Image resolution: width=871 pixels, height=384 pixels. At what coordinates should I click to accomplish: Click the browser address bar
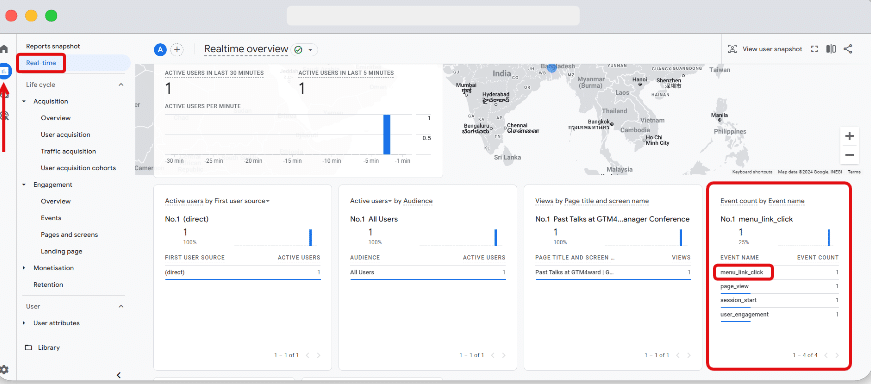click(433, 16)
